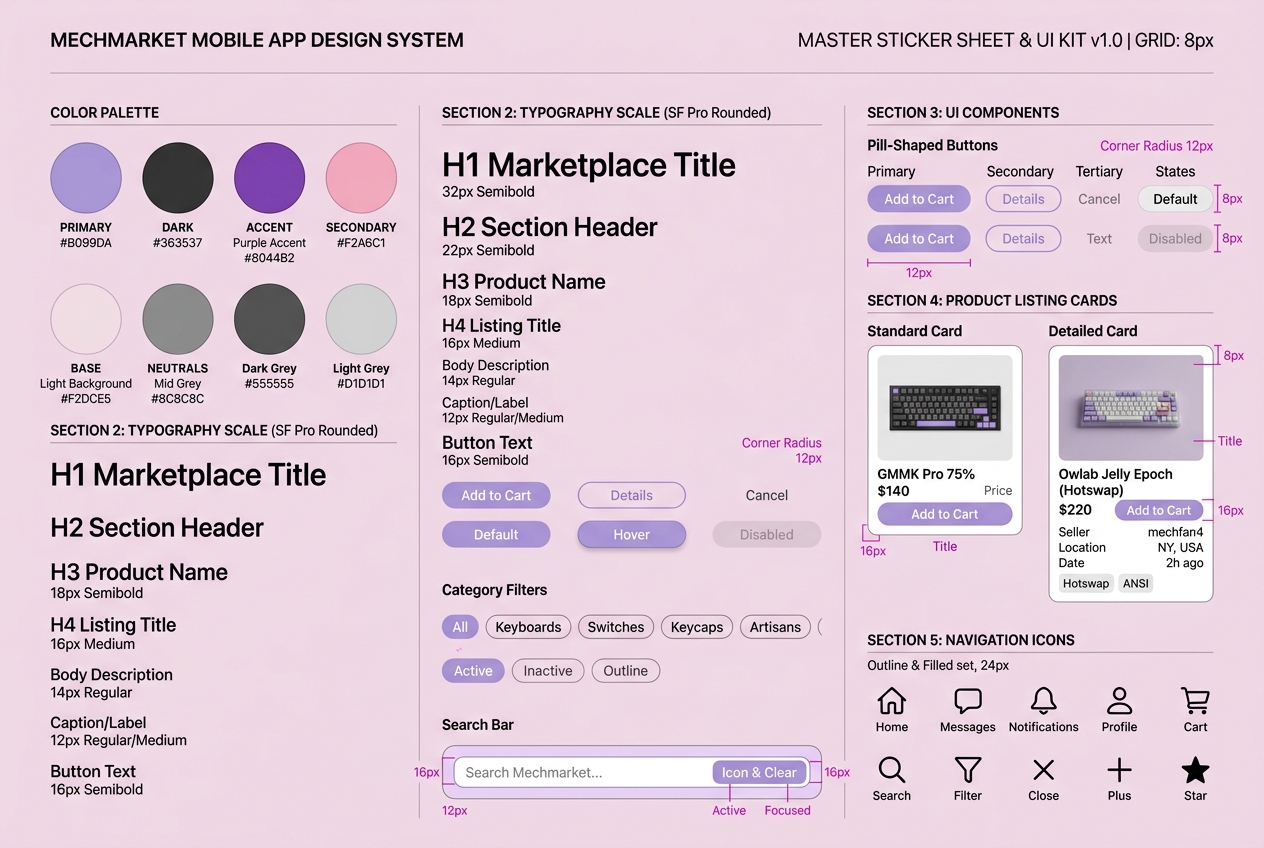1264x848 pixels.
Task: Click the Owlab Jelly Epoch product title
Action: click(1115, 482)
